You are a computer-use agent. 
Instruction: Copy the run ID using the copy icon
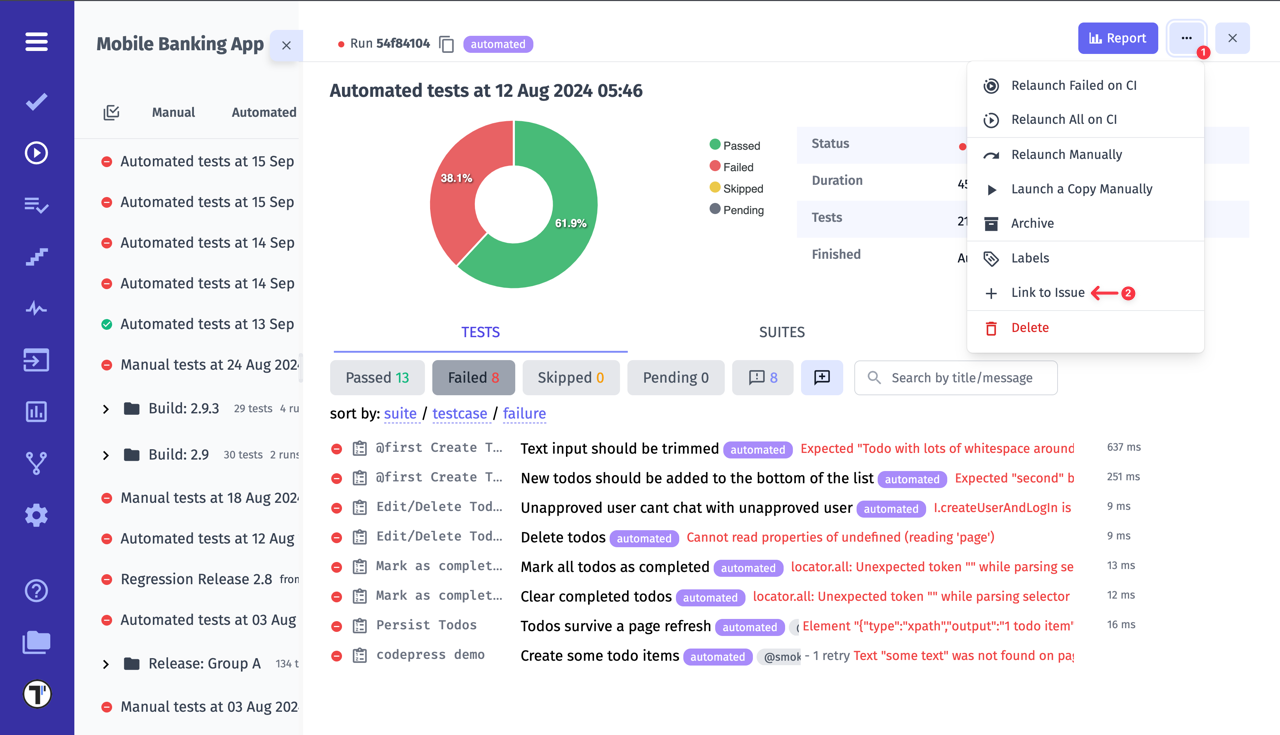click(x=446, y=44)
